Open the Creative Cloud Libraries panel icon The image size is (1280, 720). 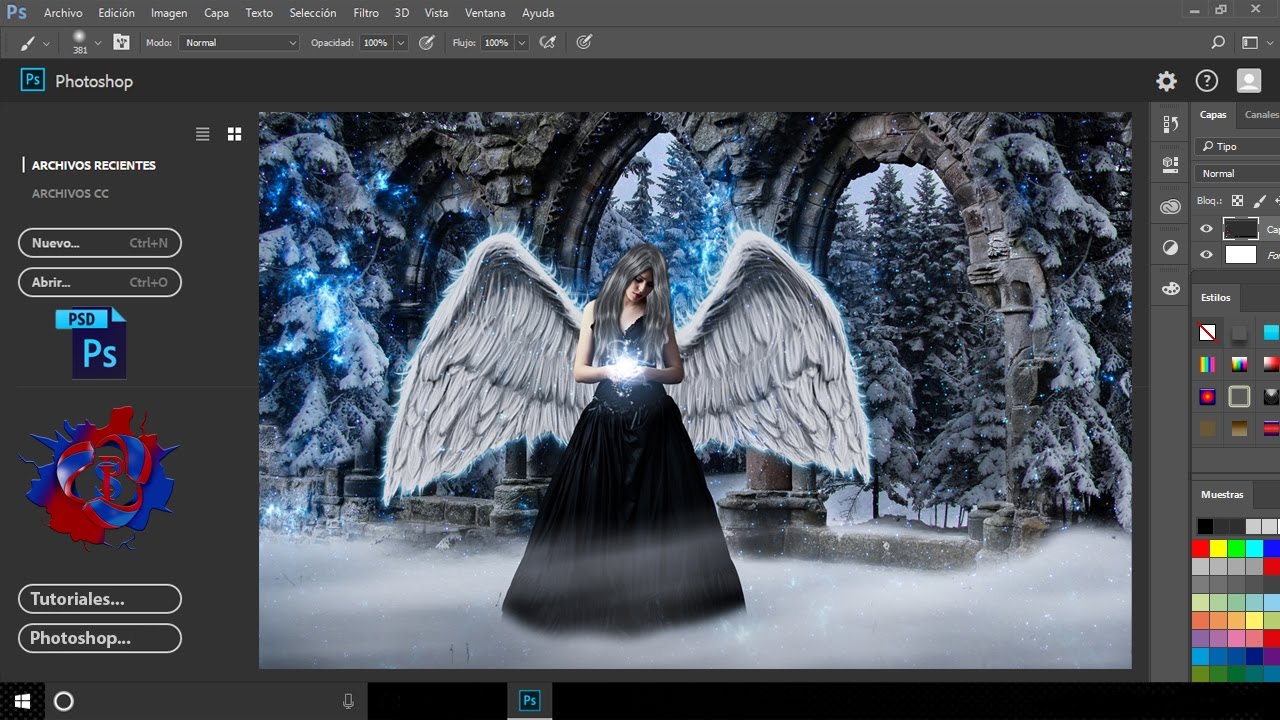1170,207
